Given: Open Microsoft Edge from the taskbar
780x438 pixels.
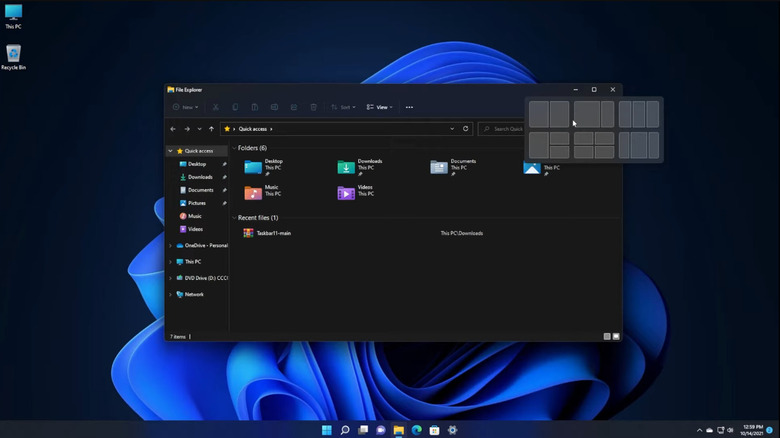Looking at the screenshot, I should point(417,430).
